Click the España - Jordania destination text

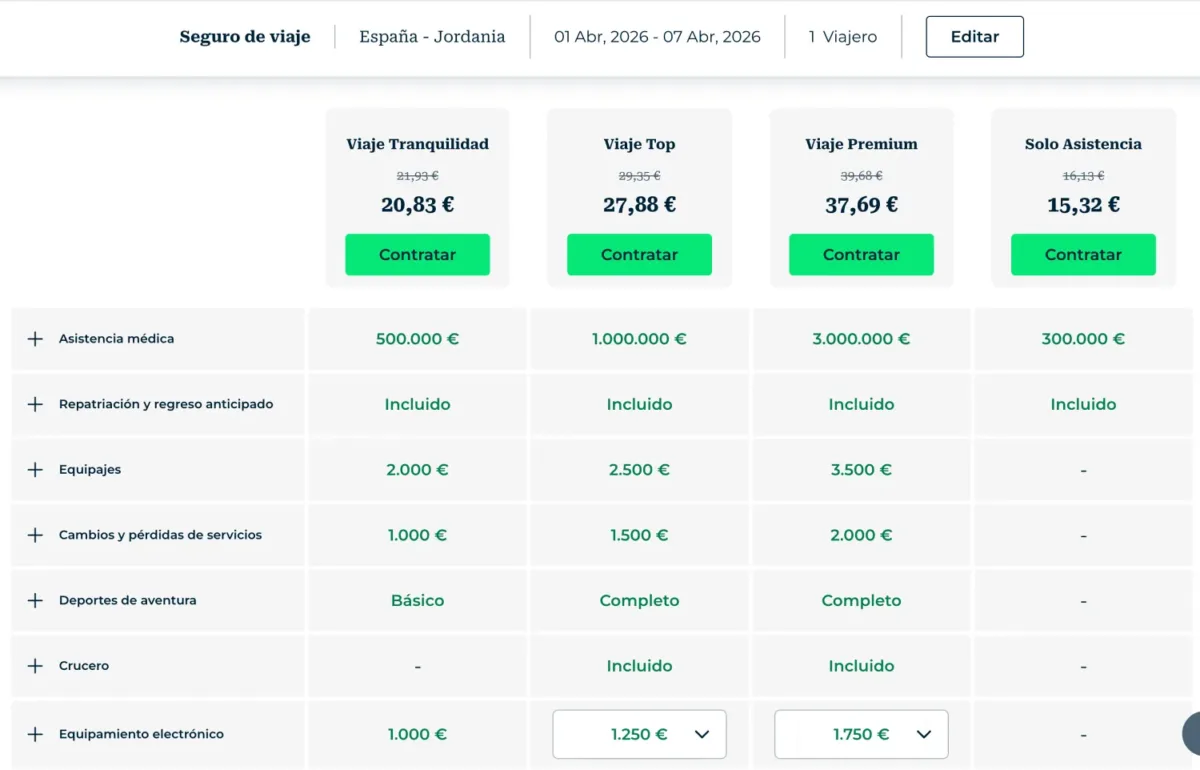click(433, 37)
